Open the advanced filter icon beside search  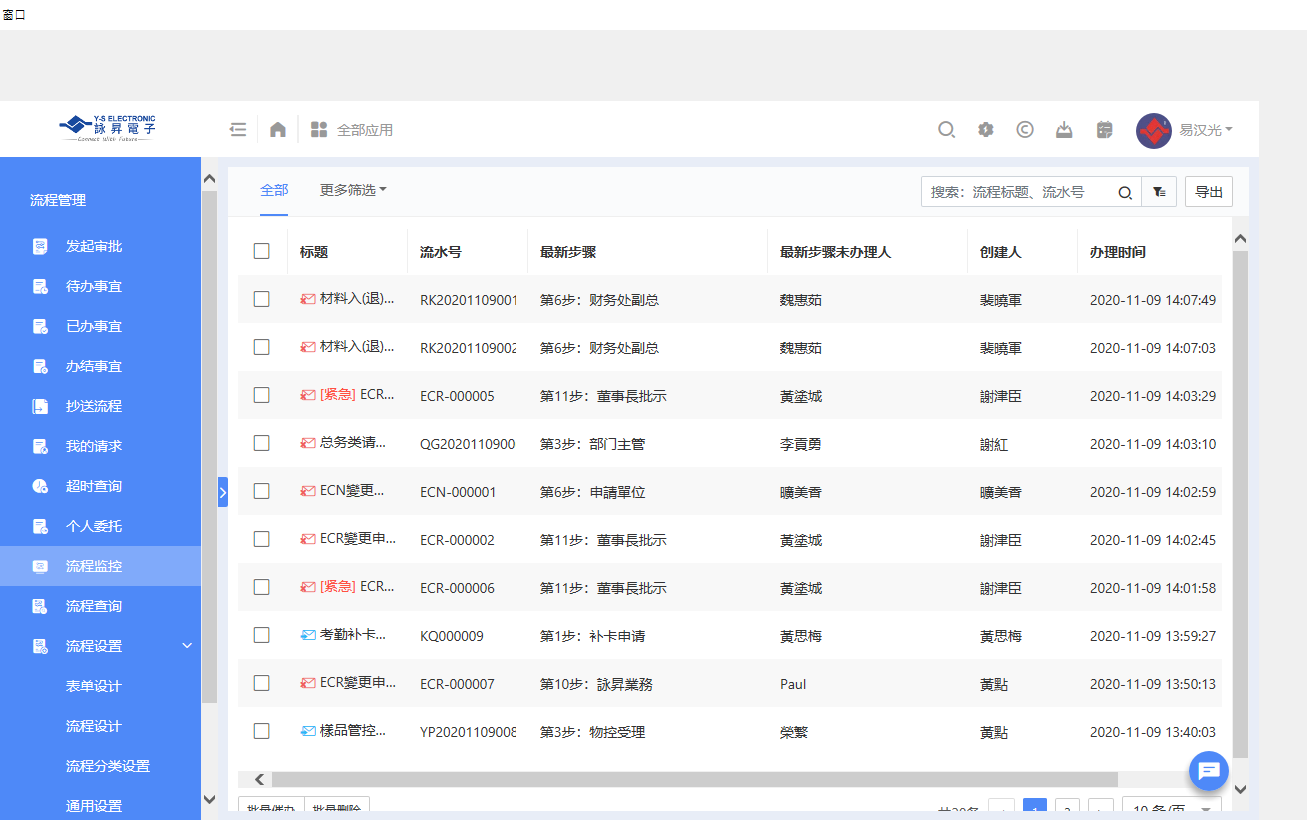point(1159,192)
